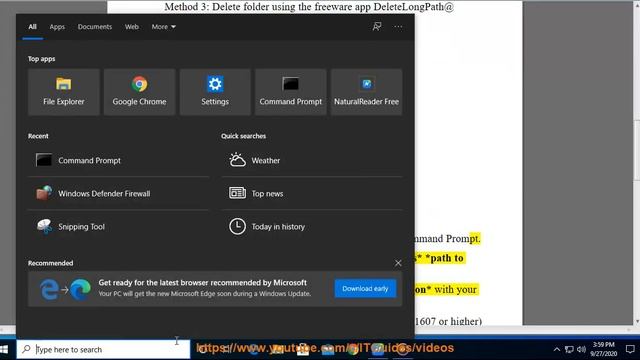Viewport: 640px width, 360px height.
Task: Launch Google Chrome from Top apps
Action: pyautogui.click(x=139, y=92)
